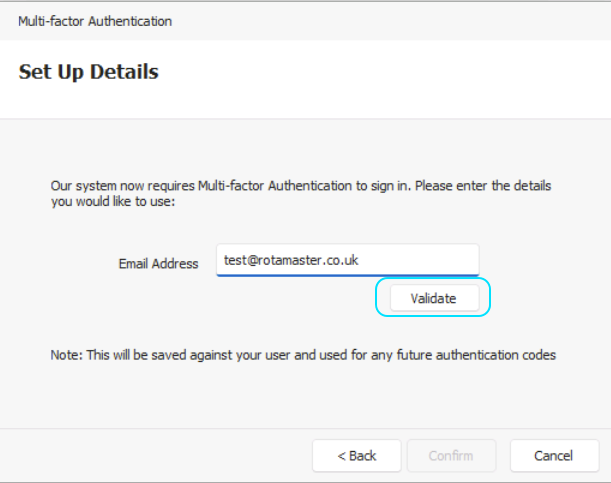Return to prior page via < Back
This screenshot has width=611, height=483.
coord(357,456)
